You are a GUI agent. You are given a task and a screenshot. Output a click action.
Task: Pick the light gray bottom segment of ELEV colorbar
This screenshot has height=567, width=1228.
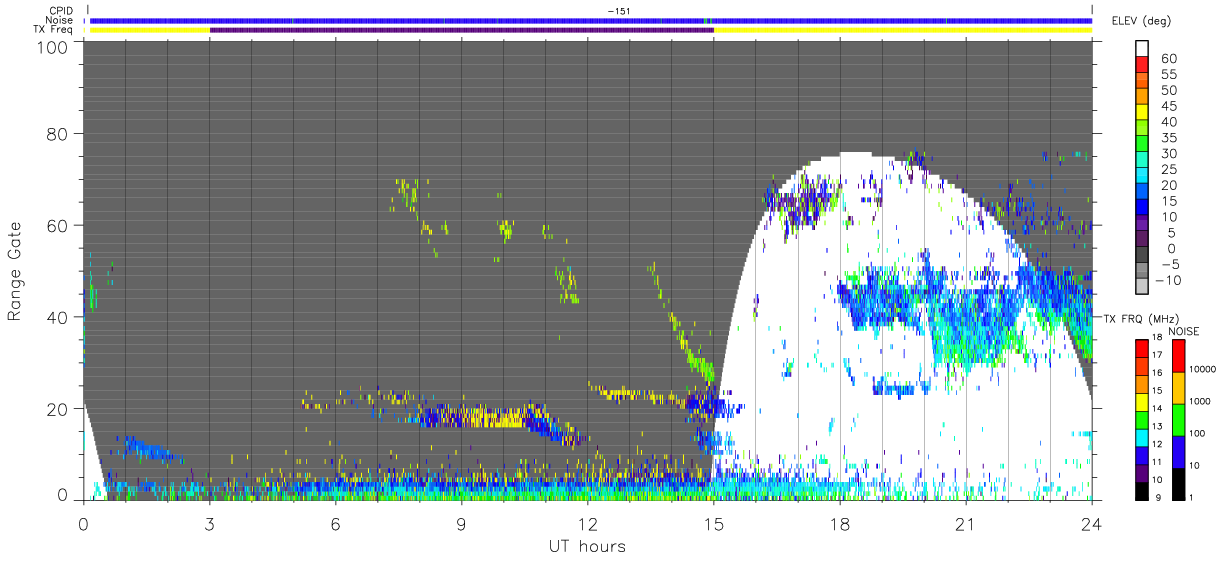[1143, 286]
